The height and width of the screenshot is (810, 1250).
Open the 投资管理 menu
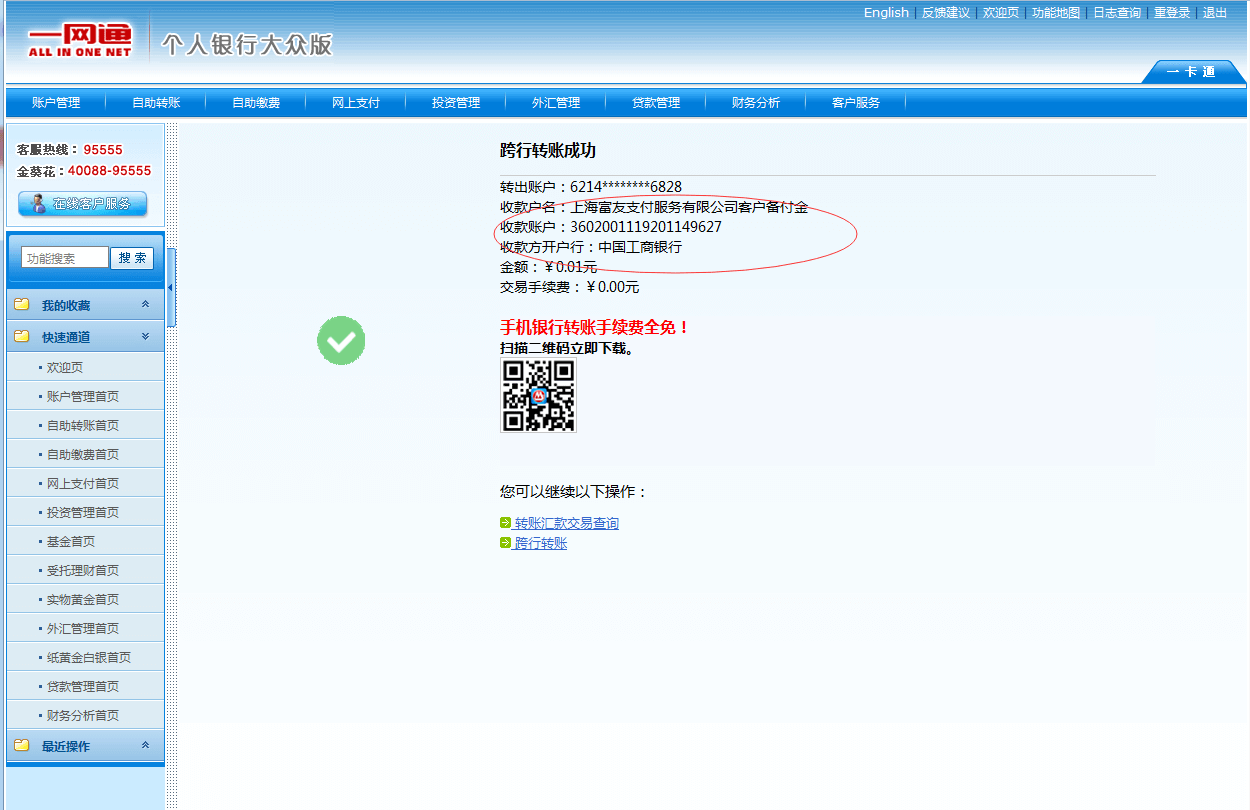point(456,103)
